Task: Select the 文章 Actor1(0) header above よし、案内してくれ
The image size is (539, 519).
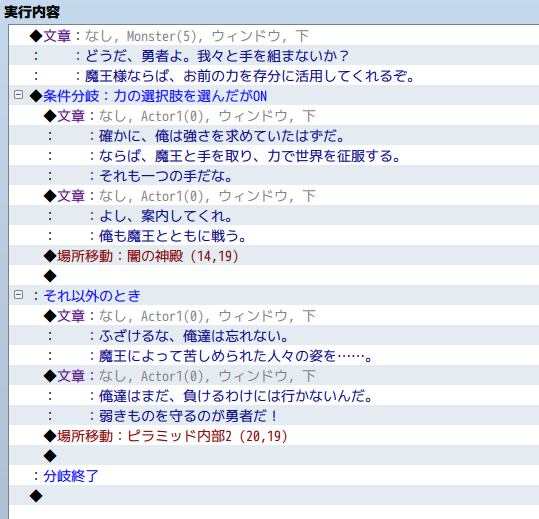Action: click(x=274, y=196)
